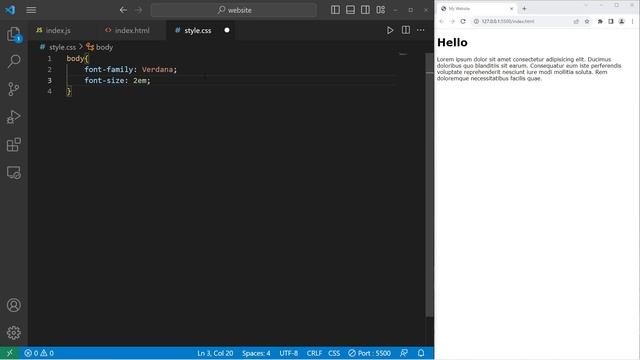Open the VS Code hamburger application menu
This screenshot has width=640, height=360.
tap(31, 10)
